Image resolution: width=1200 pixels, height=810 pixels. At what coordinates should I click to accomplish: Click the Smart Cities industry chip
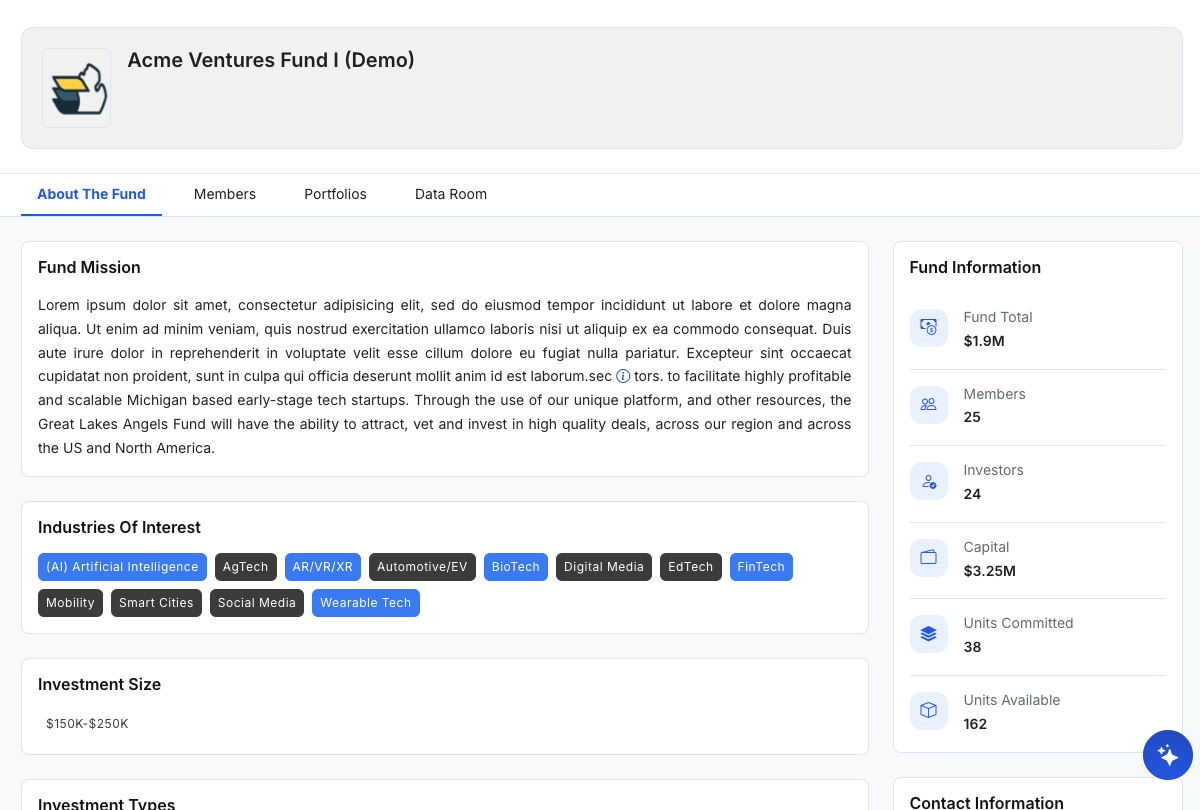156,603
